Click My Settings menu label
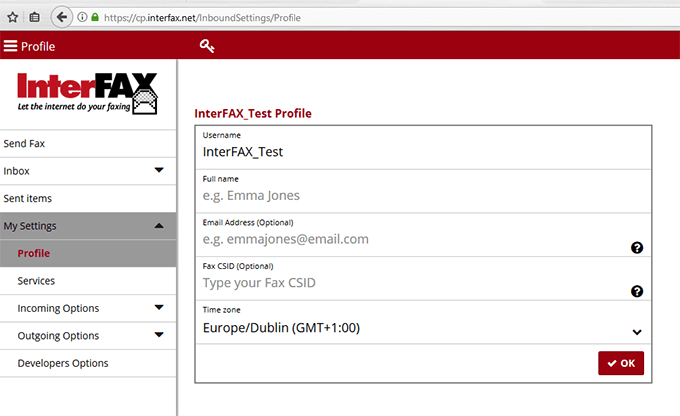 tap(30, 226)
